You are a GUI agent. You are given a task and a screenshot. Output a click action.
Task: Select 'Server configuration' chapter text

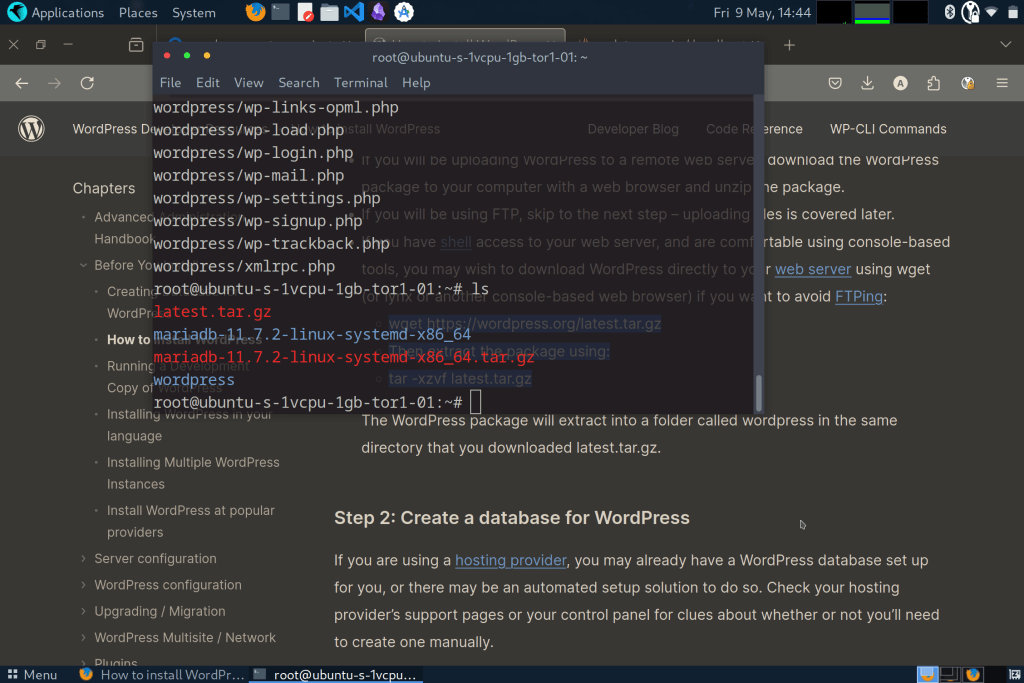(x=155, y=558)
